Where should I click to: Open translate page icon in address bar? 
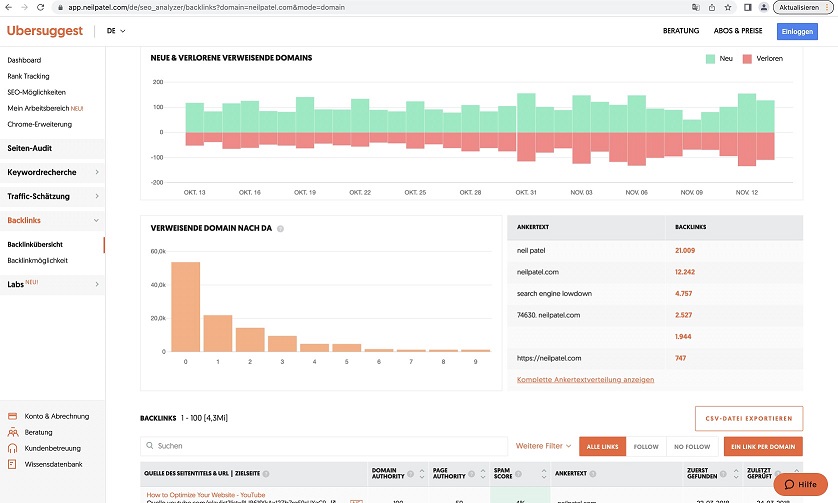[695, 7]
